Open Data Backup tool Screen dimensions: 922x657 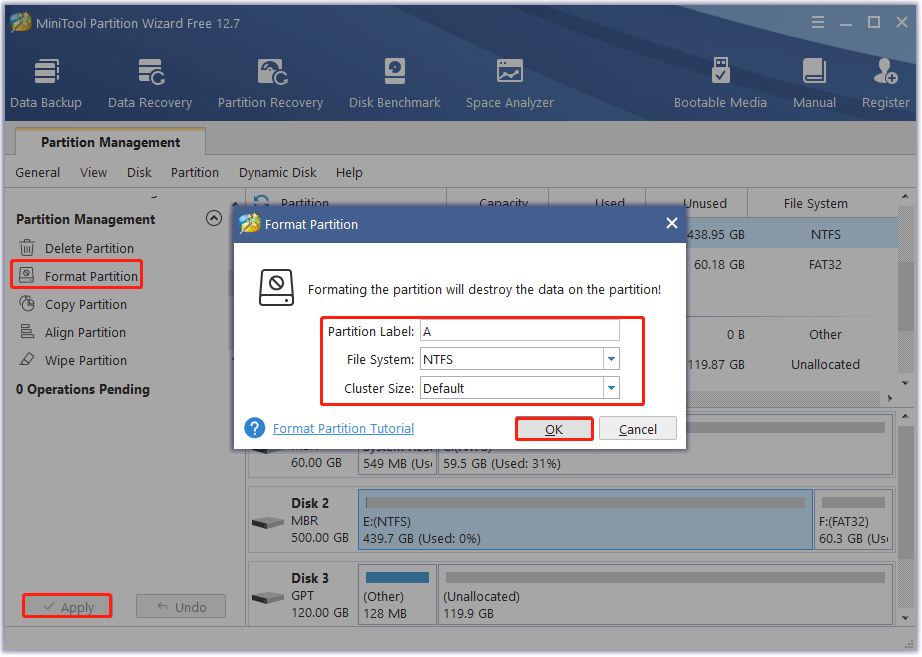46,83
